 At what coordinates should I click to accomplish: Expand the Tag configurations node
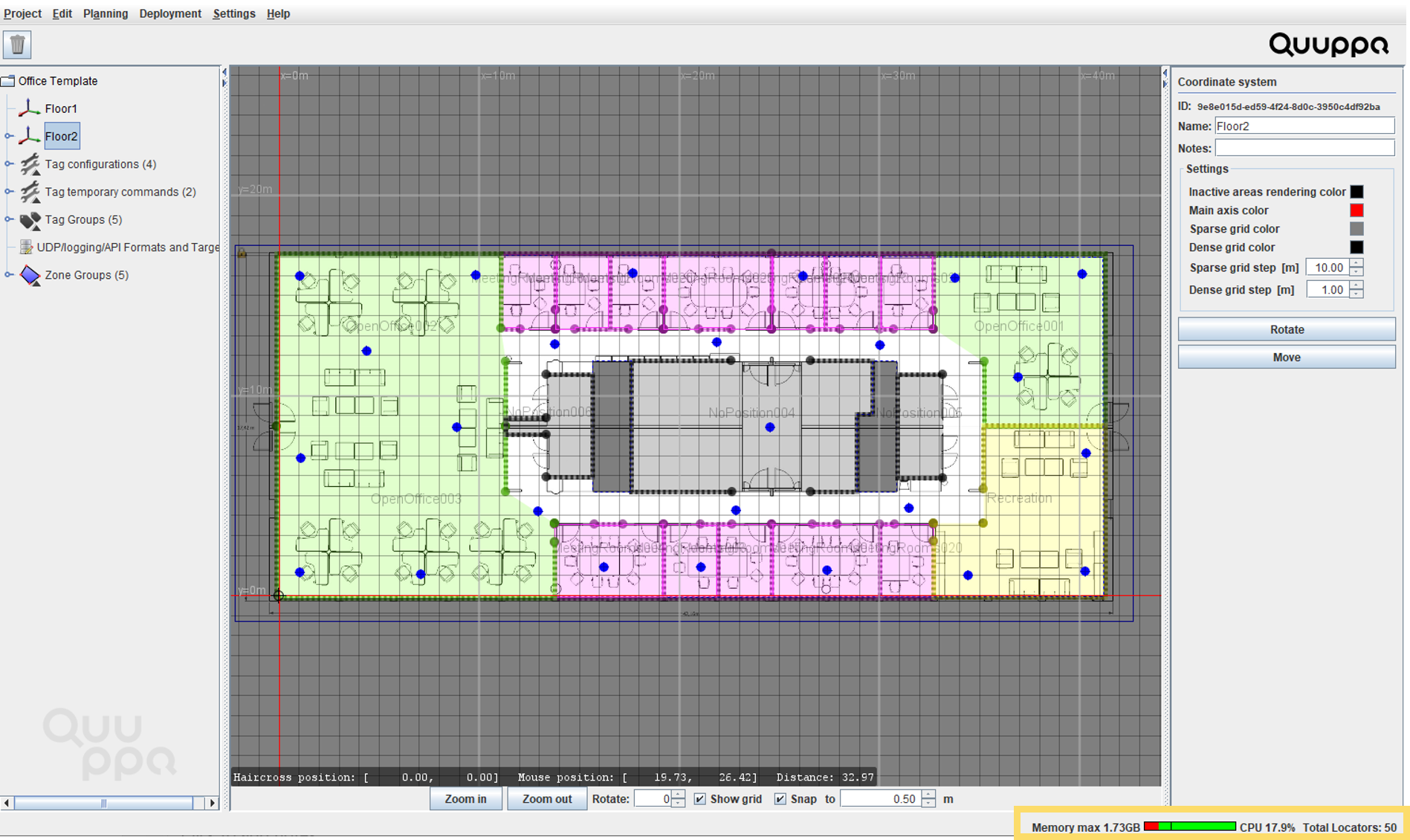pyautogui.click(x=9, y=164)
